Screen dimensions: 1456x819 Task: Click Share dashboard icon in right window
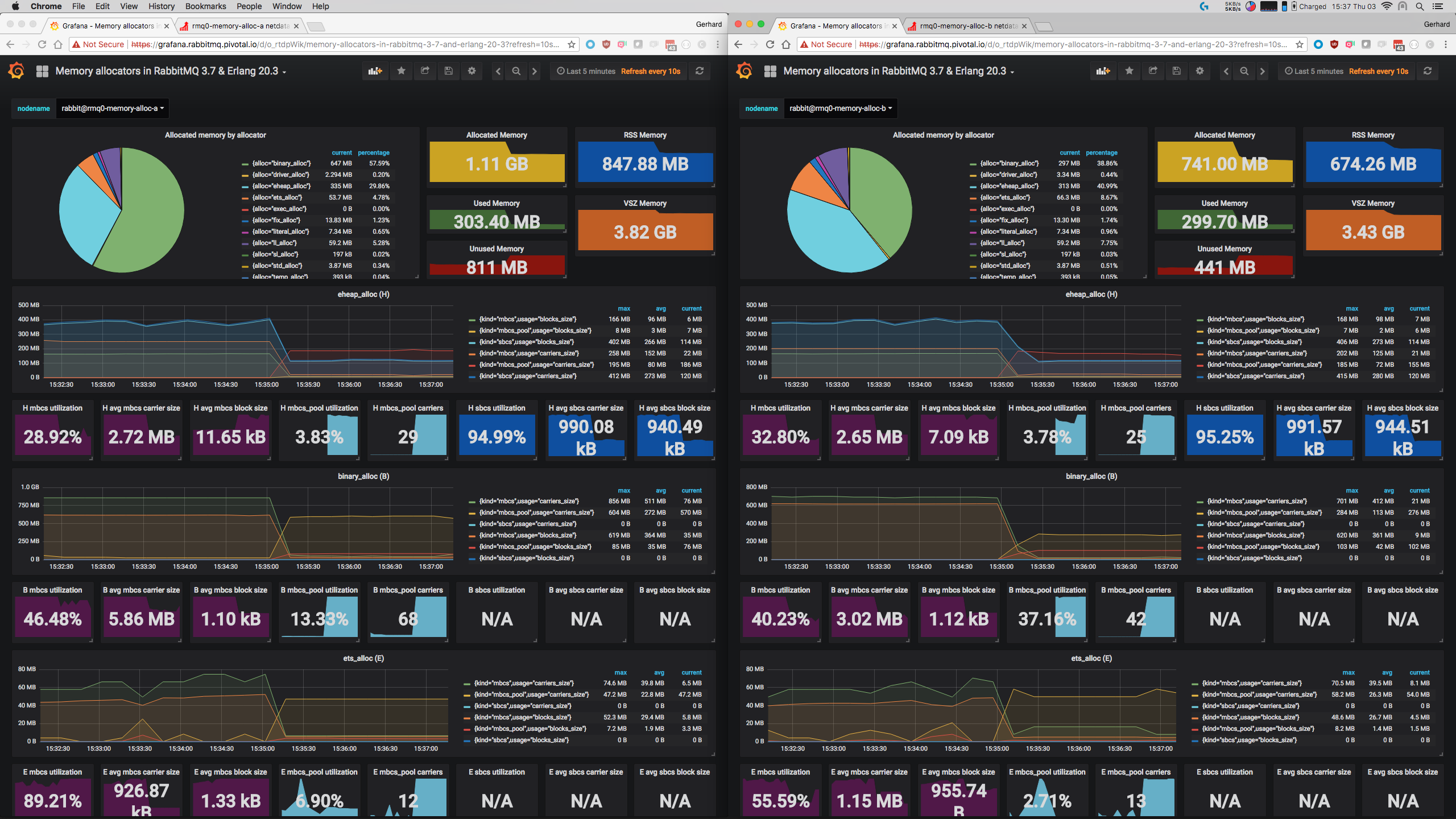(1153, 71)
